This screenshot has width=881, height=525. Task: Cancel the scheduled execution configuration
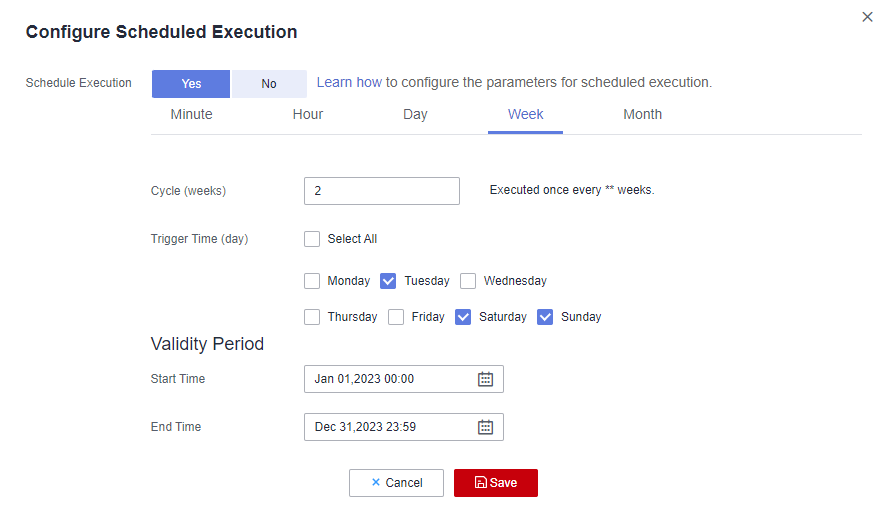396,483
